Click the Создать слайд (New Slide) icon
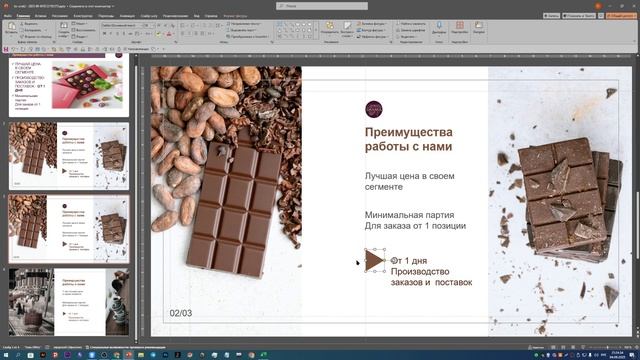The width and height of the screenshot is (640, 360). pos(64,25)
